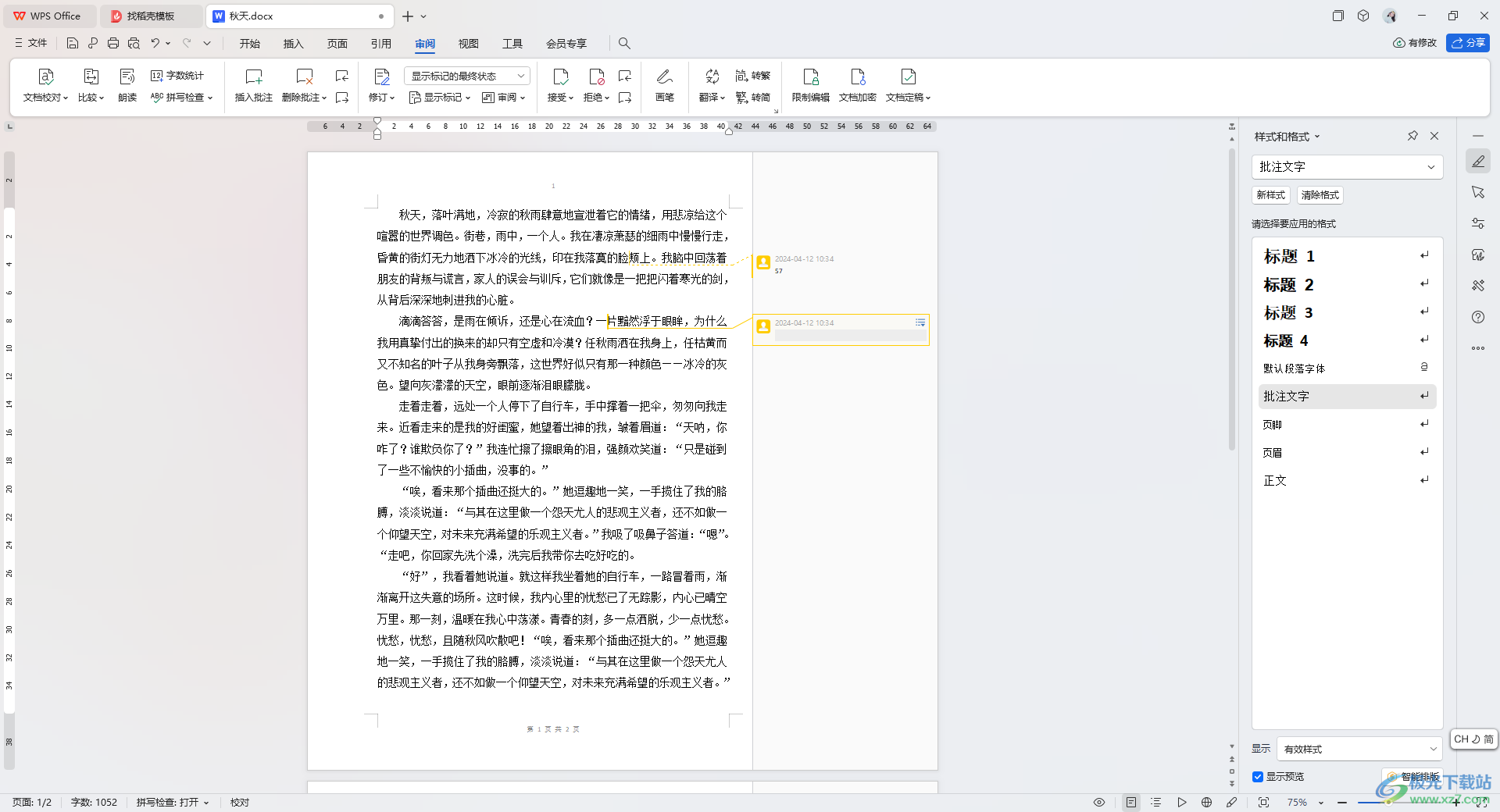Click full screen fit icon in status bar
This screenshot has width=1500, height=812.
point(1263,803)
